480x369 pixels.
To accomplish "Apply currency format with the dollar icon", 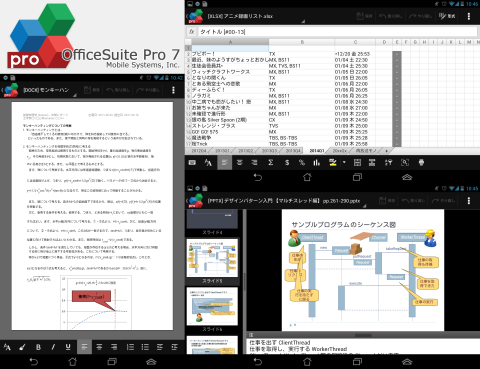I will (287, 163).
